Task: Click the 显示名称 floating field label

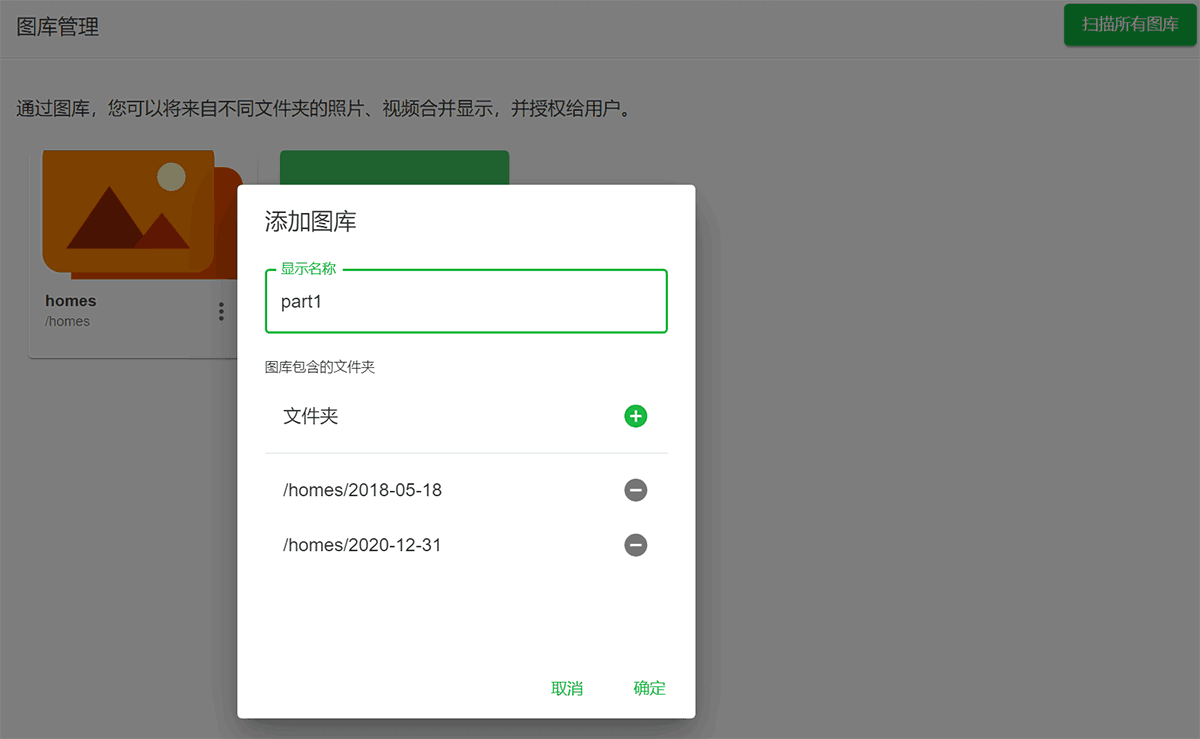Action: pyautogui.click(x=308, y=269)
